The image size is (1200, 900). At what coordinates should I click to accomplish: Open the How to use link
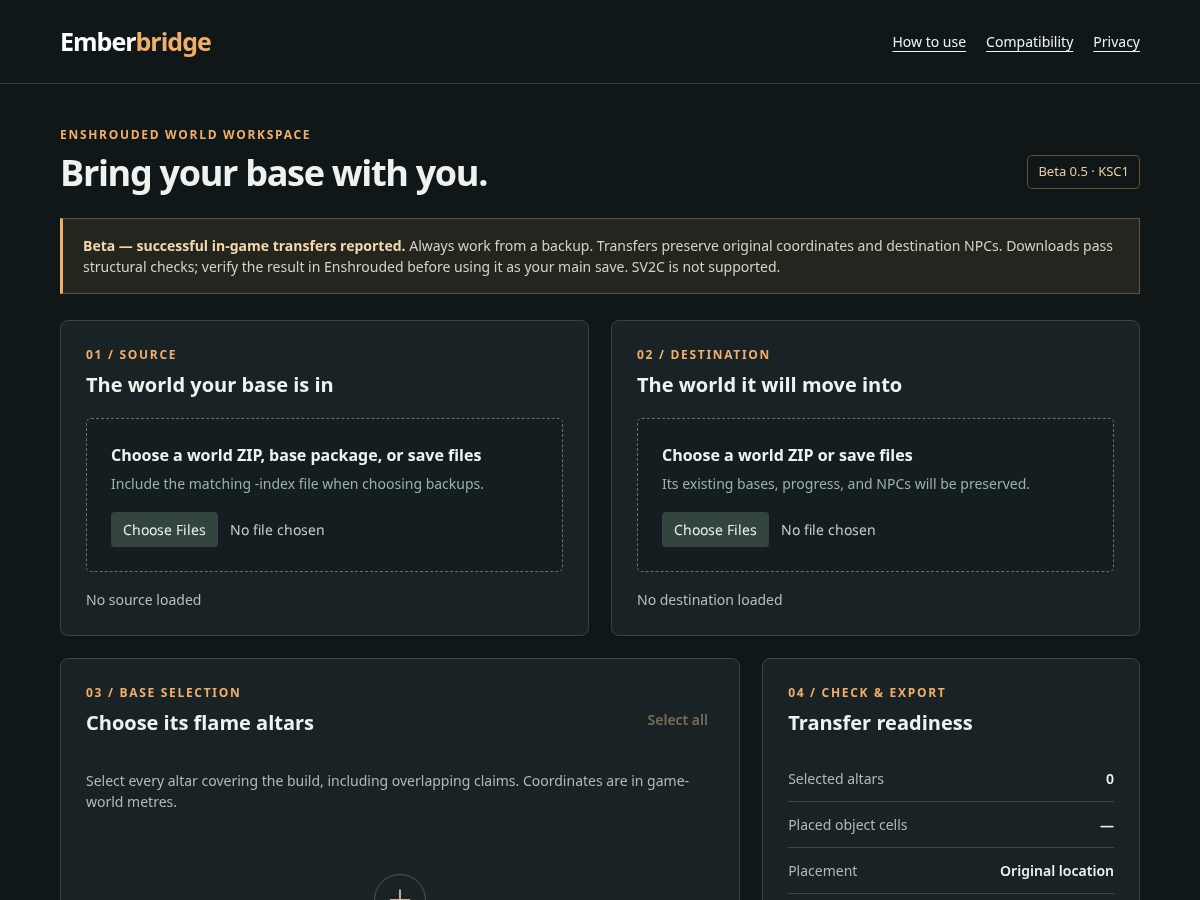pos(929,42)
